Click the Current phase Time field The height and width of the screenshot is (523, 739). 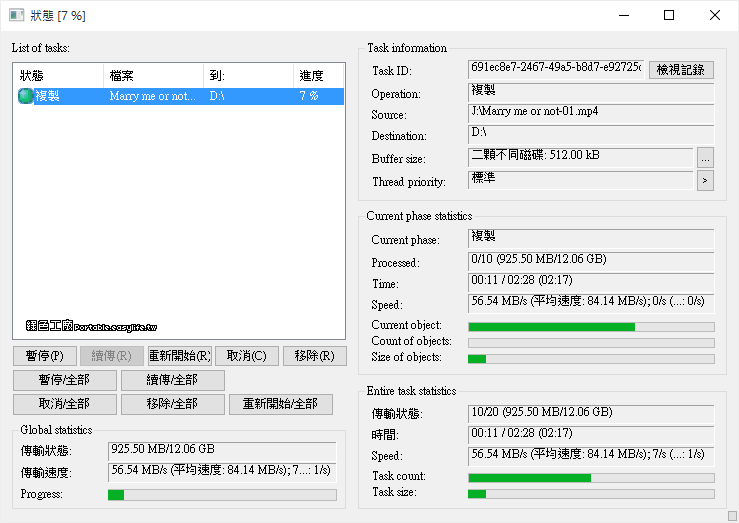pyautogui.click(x=591, y=282)
